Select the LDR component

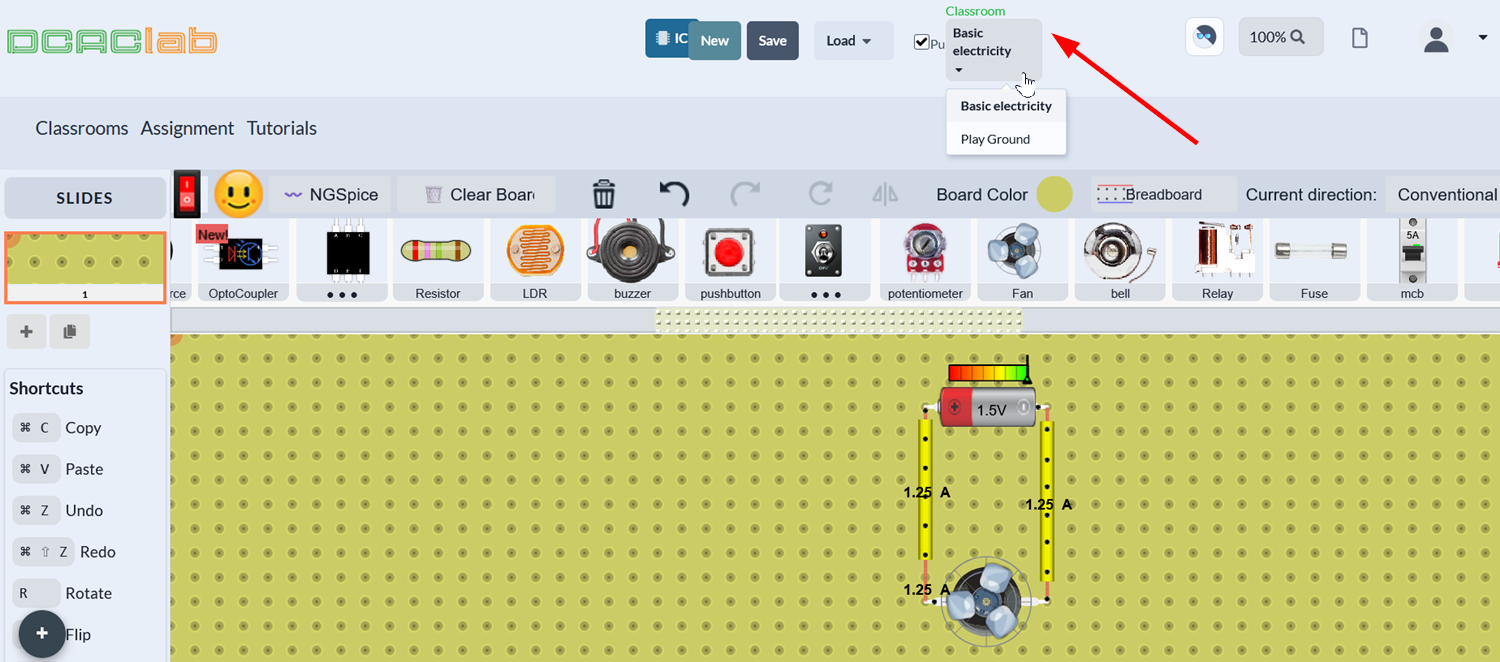pos(535,262)
